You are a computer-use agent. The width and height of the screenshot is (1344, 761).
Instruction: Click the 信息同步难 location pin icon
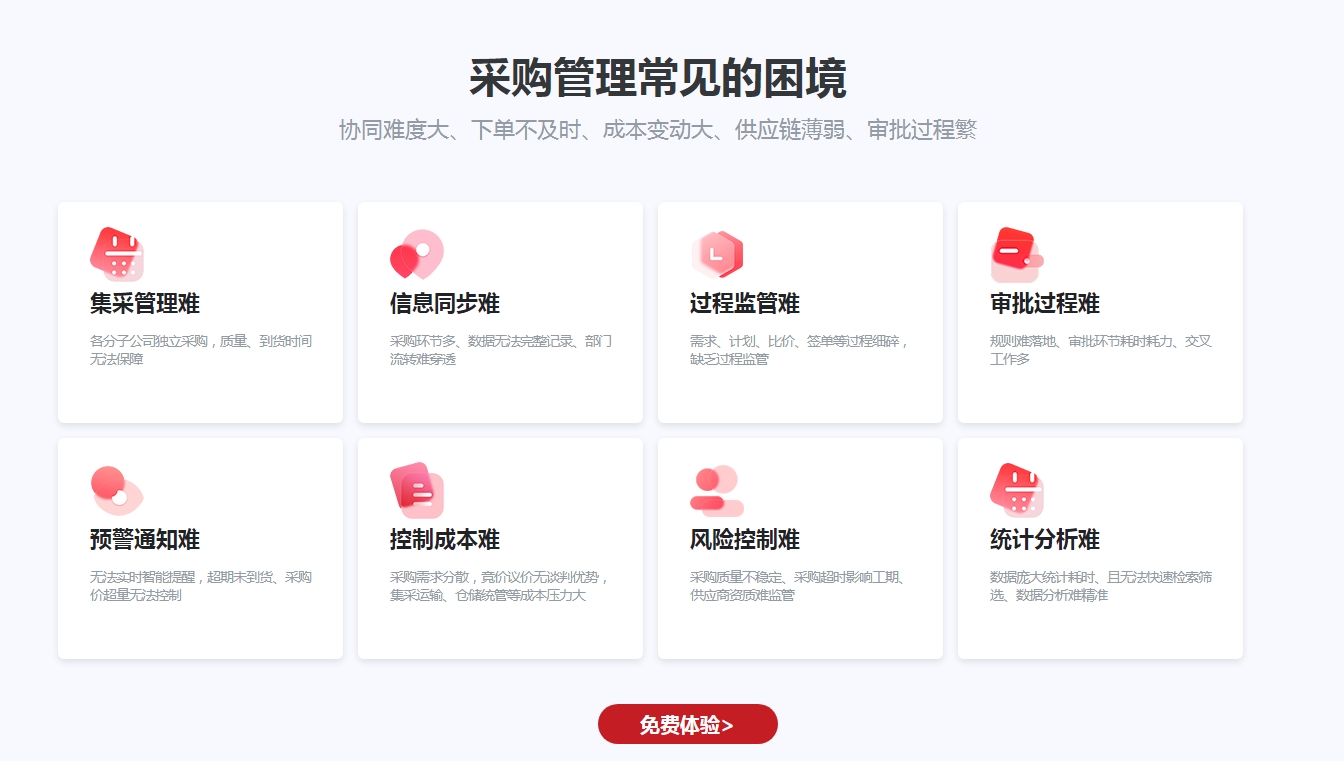(x=416, y=254)
